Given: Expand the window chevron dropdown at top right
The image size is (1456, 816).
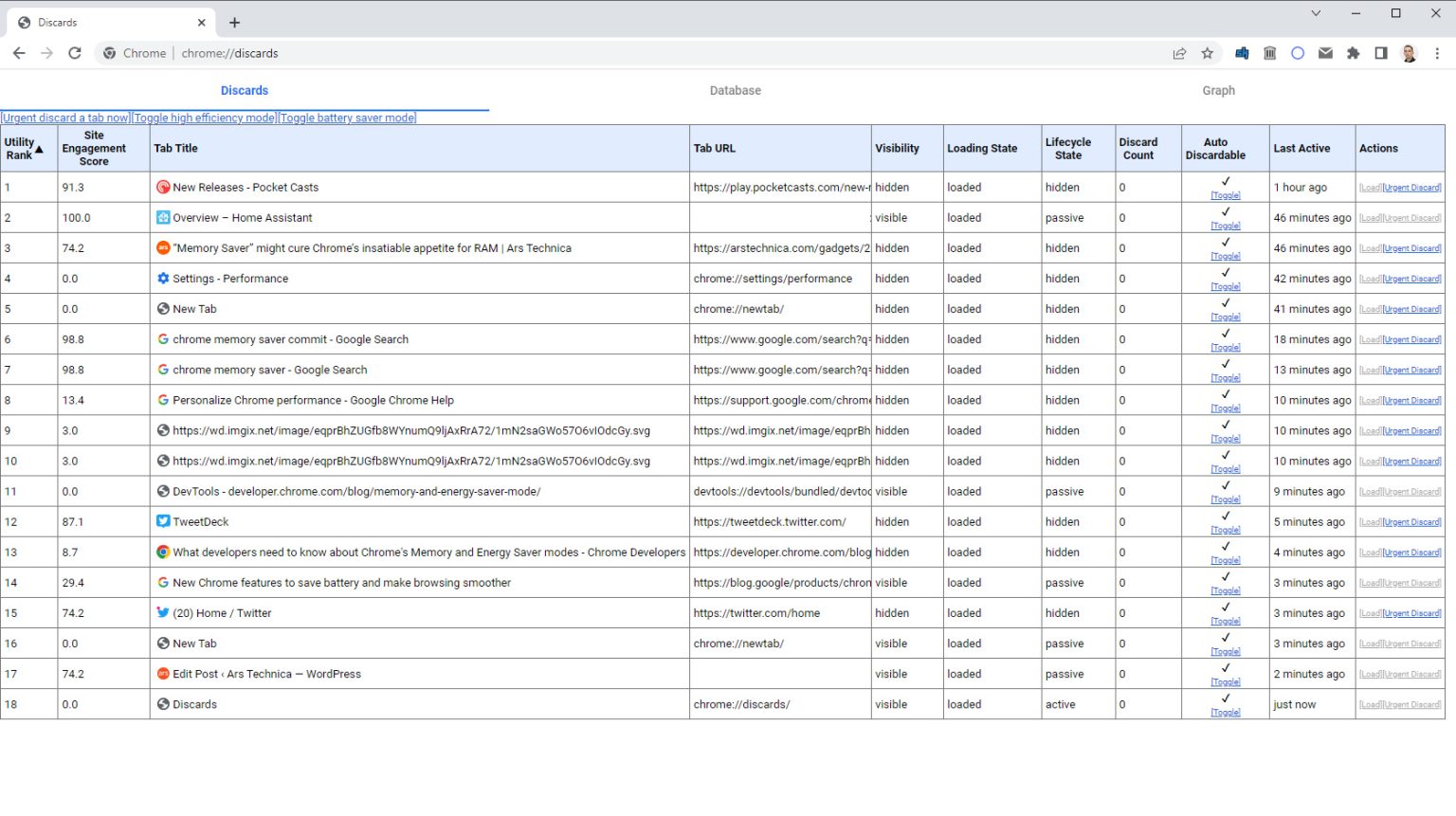Looking at the screenshot, I should pos(1315,13).
